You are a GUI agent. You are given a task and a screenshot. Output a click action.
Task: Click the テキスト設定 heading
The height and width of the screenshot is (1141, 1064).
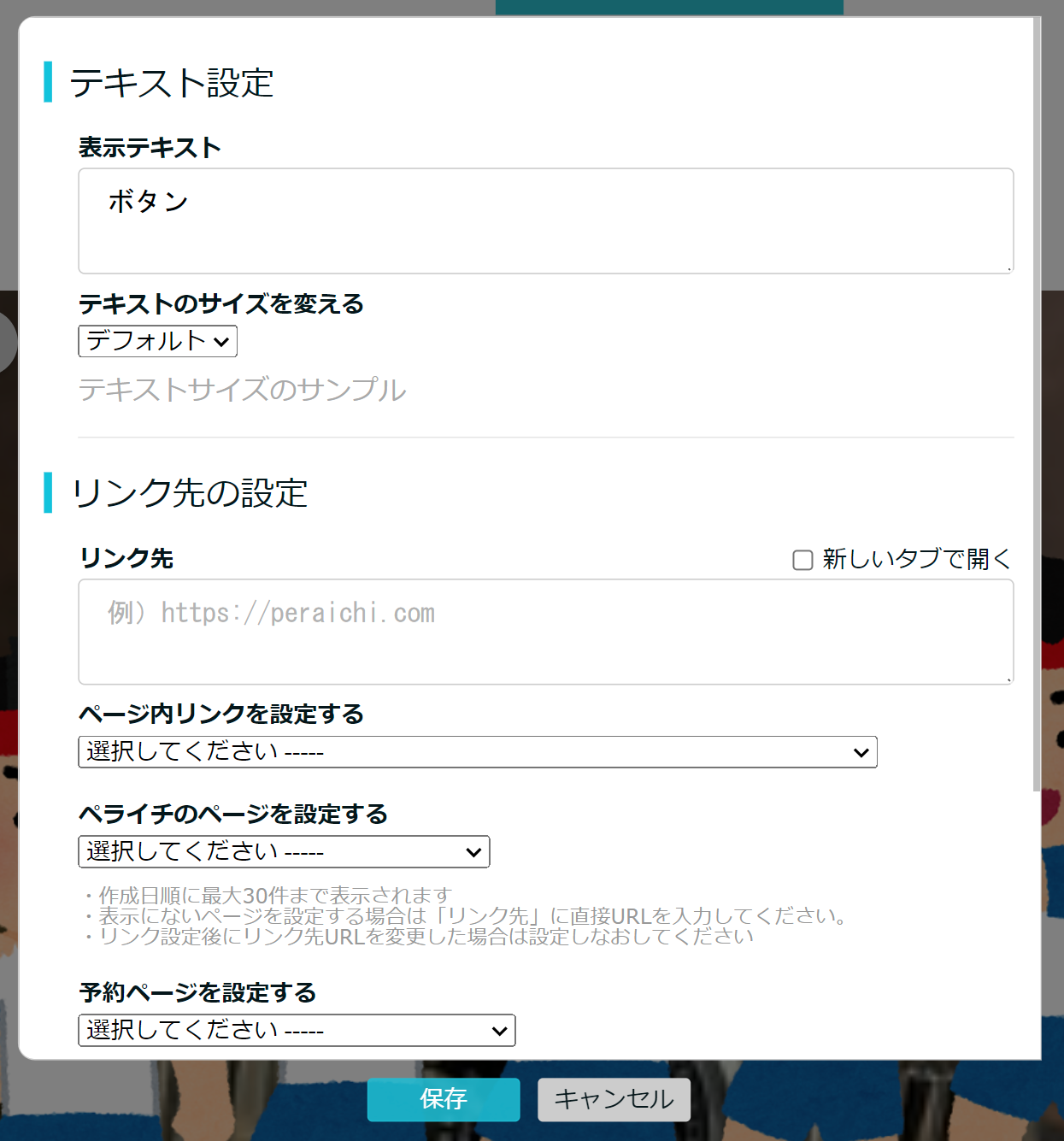(x=171, y=83)
